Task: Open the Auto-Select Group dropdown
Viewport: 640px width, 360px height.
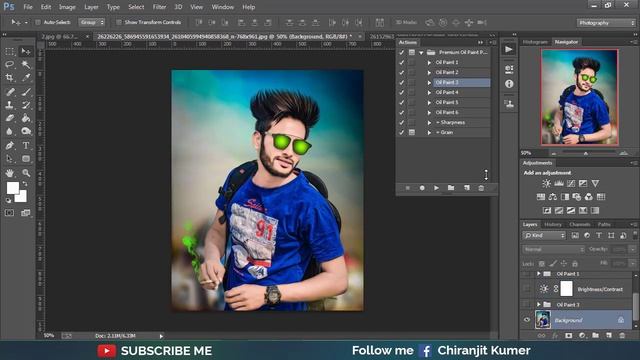Action: [91, 22]
